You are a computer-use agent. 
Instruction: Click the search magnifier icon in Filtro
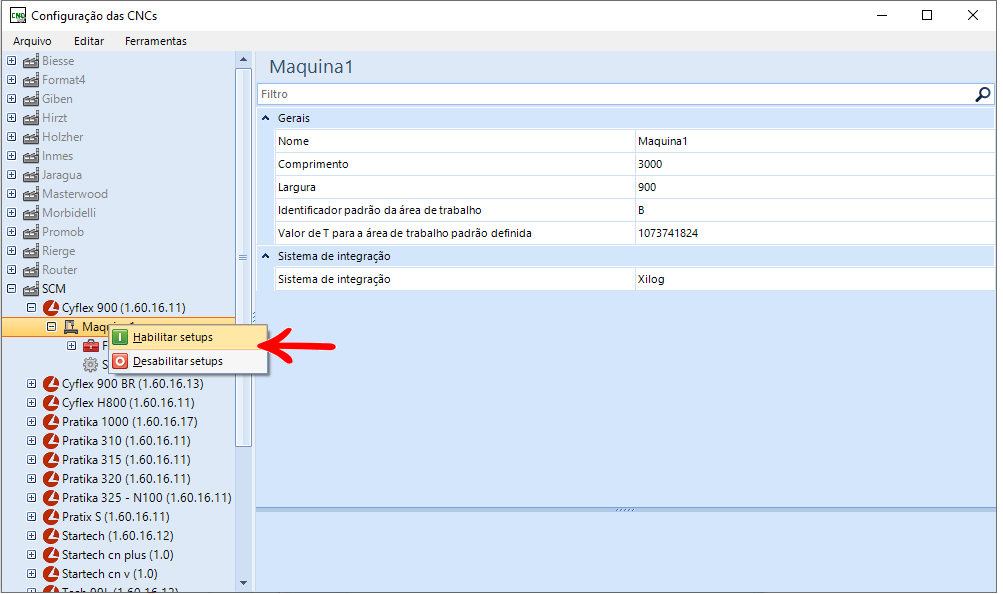point(983,95)
